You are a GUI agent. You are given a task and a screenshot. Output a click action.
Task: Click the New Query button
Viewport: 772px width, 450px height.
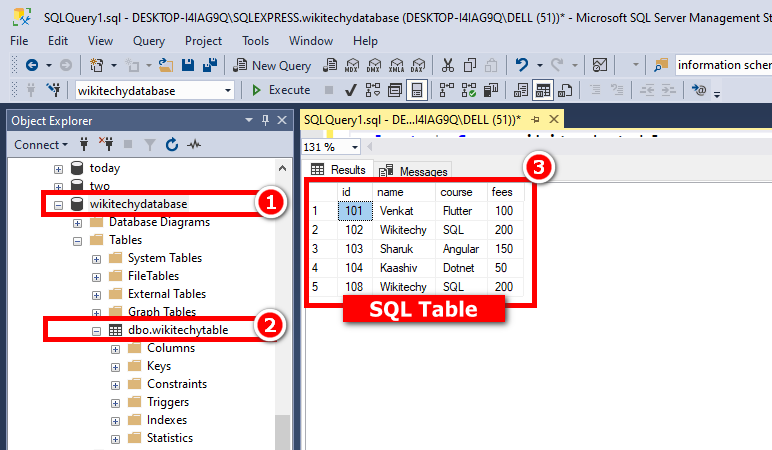[272, 65]
